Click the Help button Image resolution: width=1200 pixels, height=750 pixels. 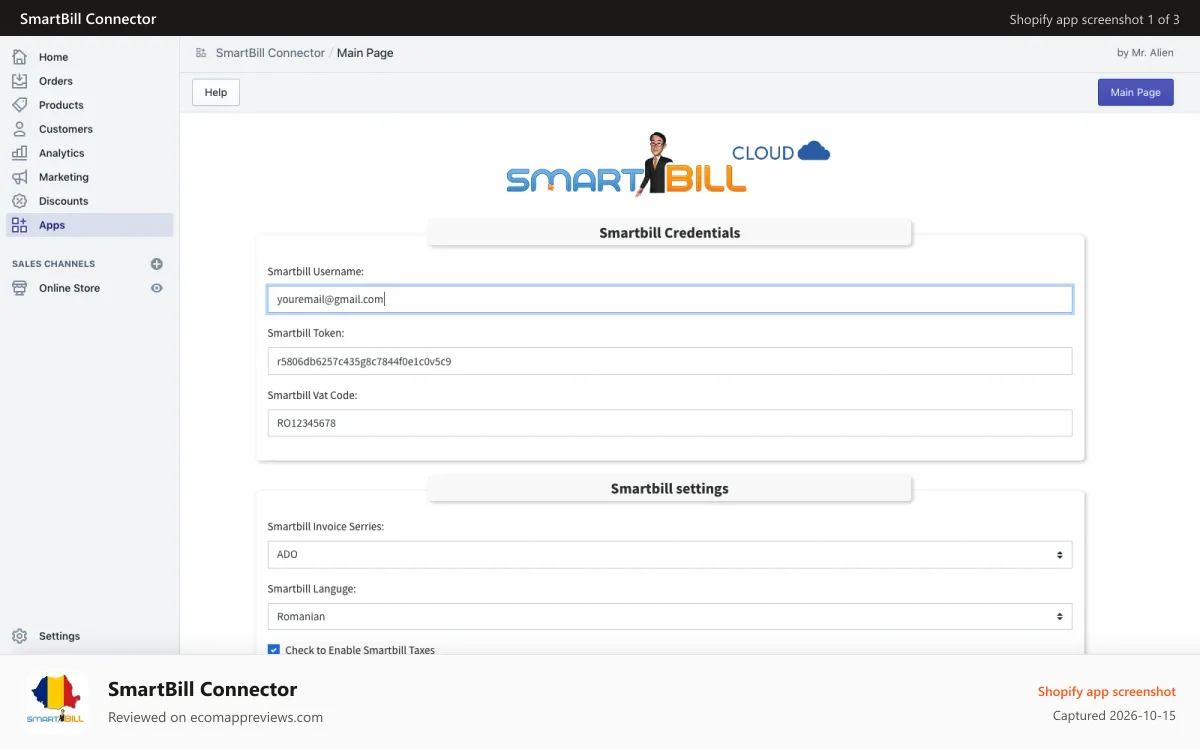pos(216,92)
